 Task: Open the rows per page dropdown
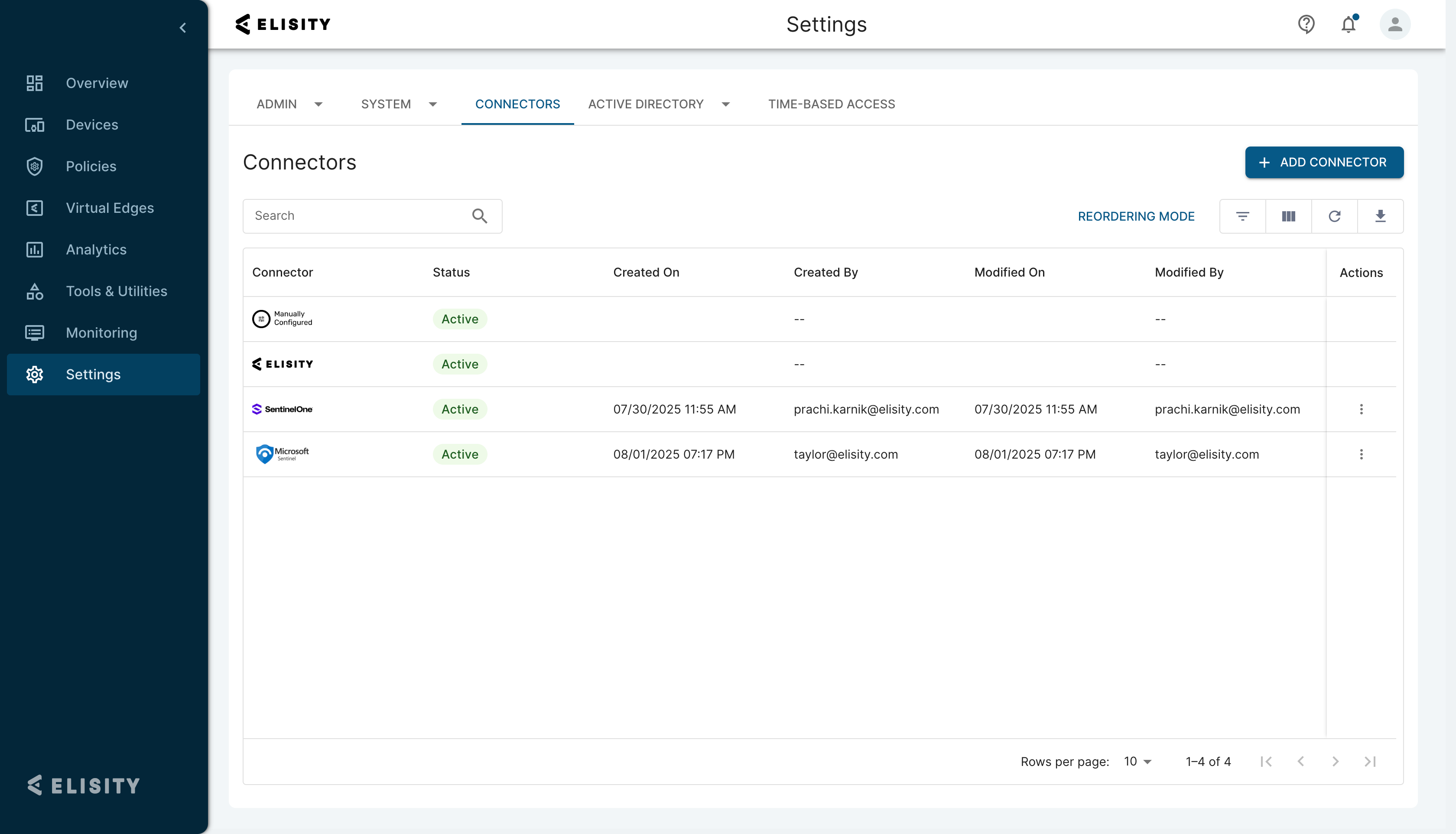[x=1137, y=761]
